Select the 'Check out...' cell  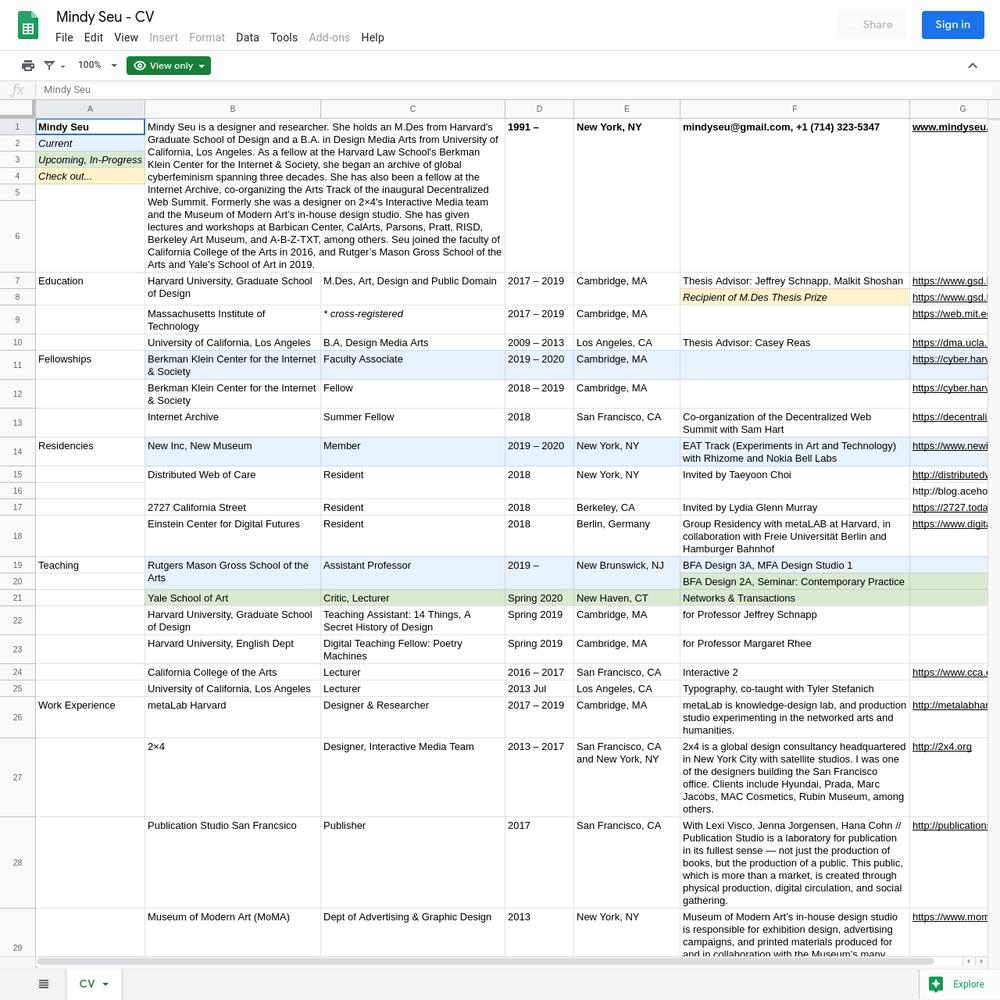point(90,177)
